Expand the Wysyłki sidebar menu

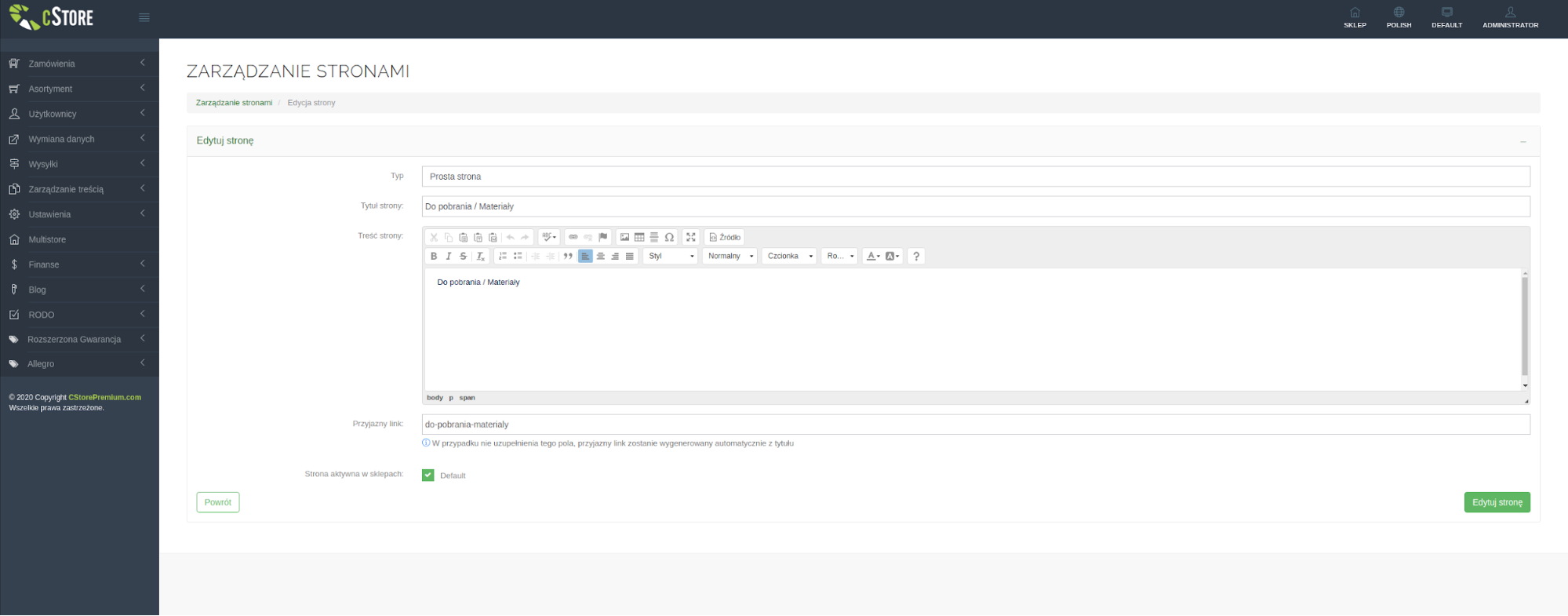tap(79, 164)
